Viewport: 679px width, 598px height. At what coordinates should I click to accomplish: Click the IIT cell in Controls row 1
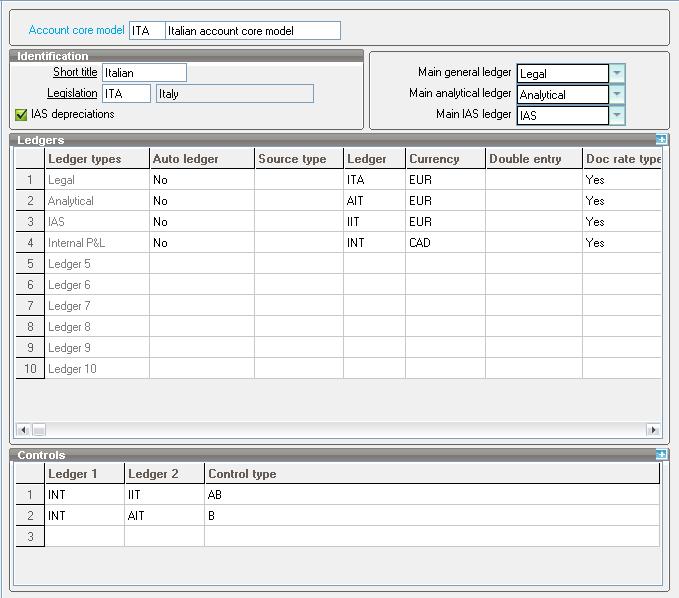164,495
